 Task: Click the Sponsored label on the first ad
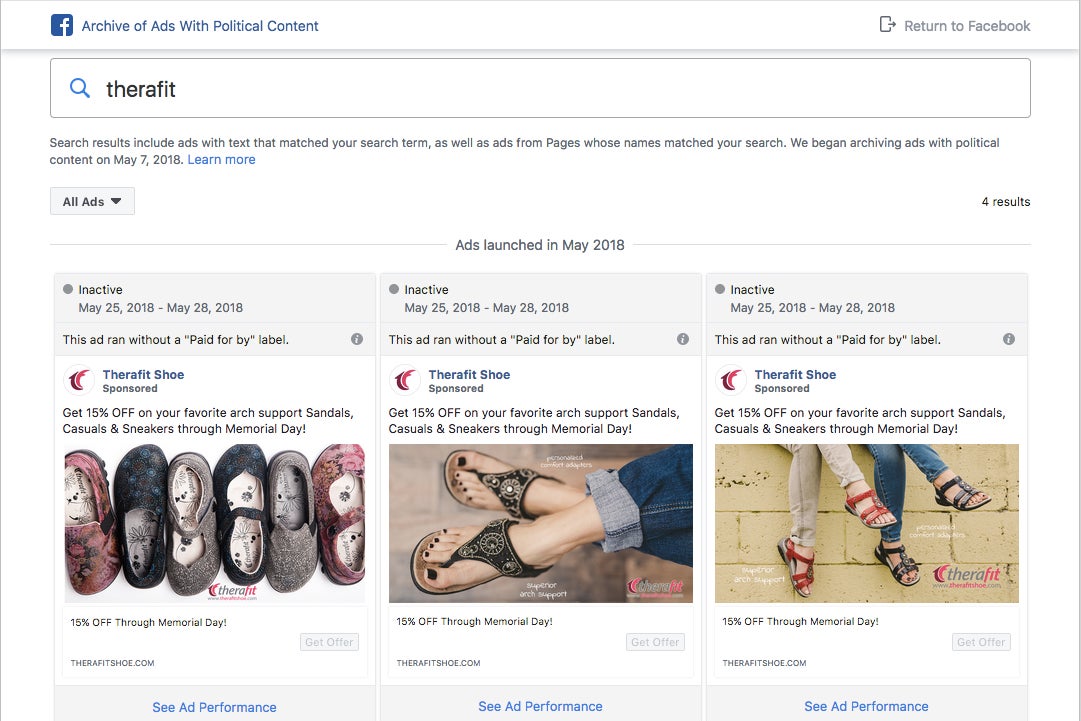point(130,389)
